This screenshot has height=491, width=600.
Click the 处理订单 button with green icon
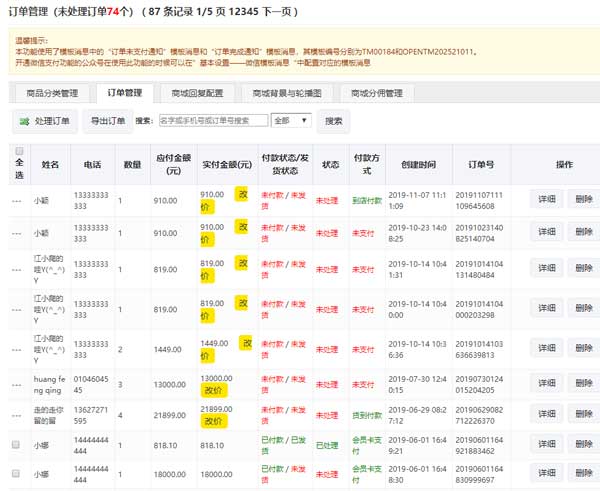click(45, 121)
